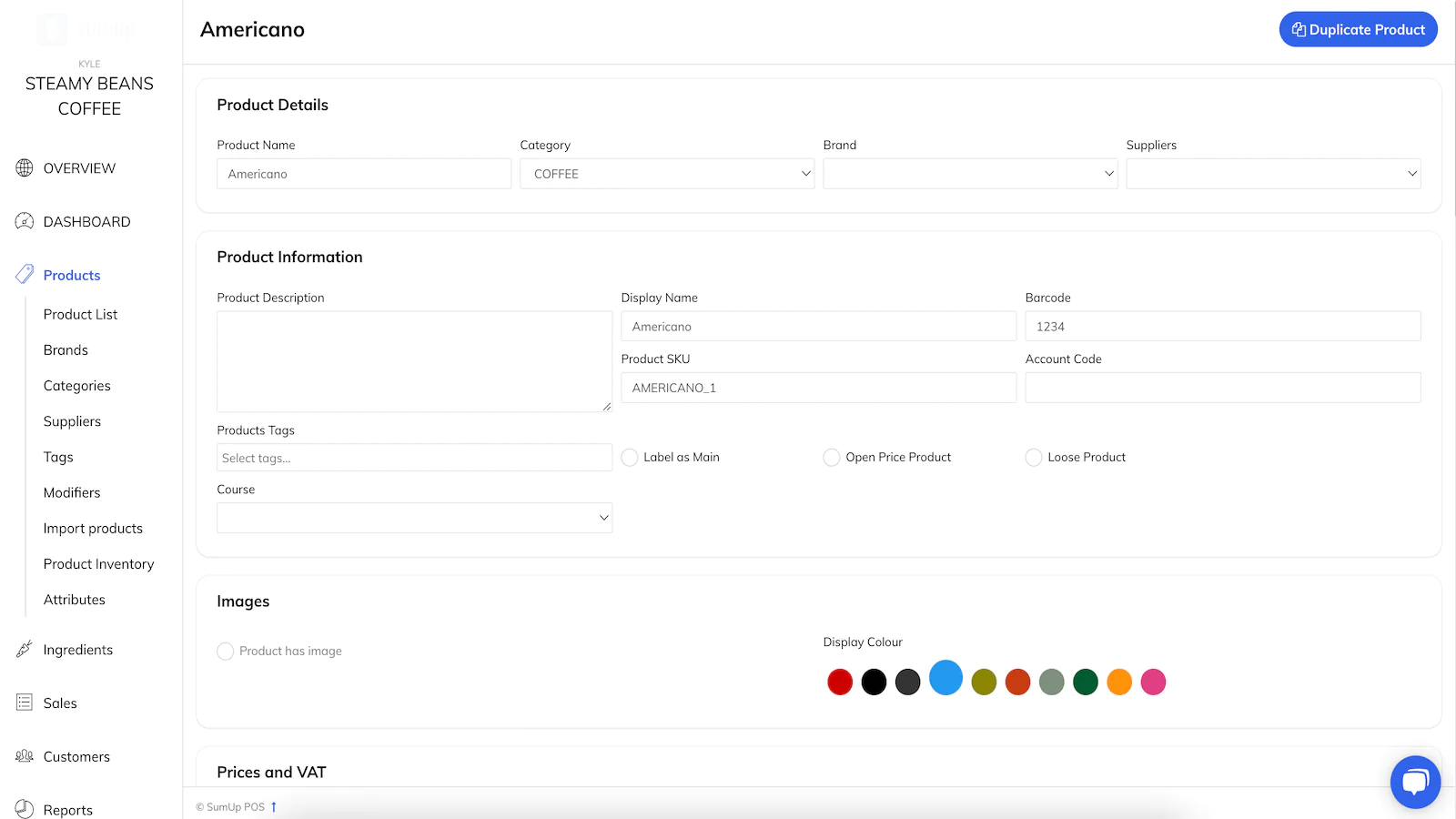
Task: Enable the Loose Product option
Action: pyautogui.click(x=1034, y=458)
